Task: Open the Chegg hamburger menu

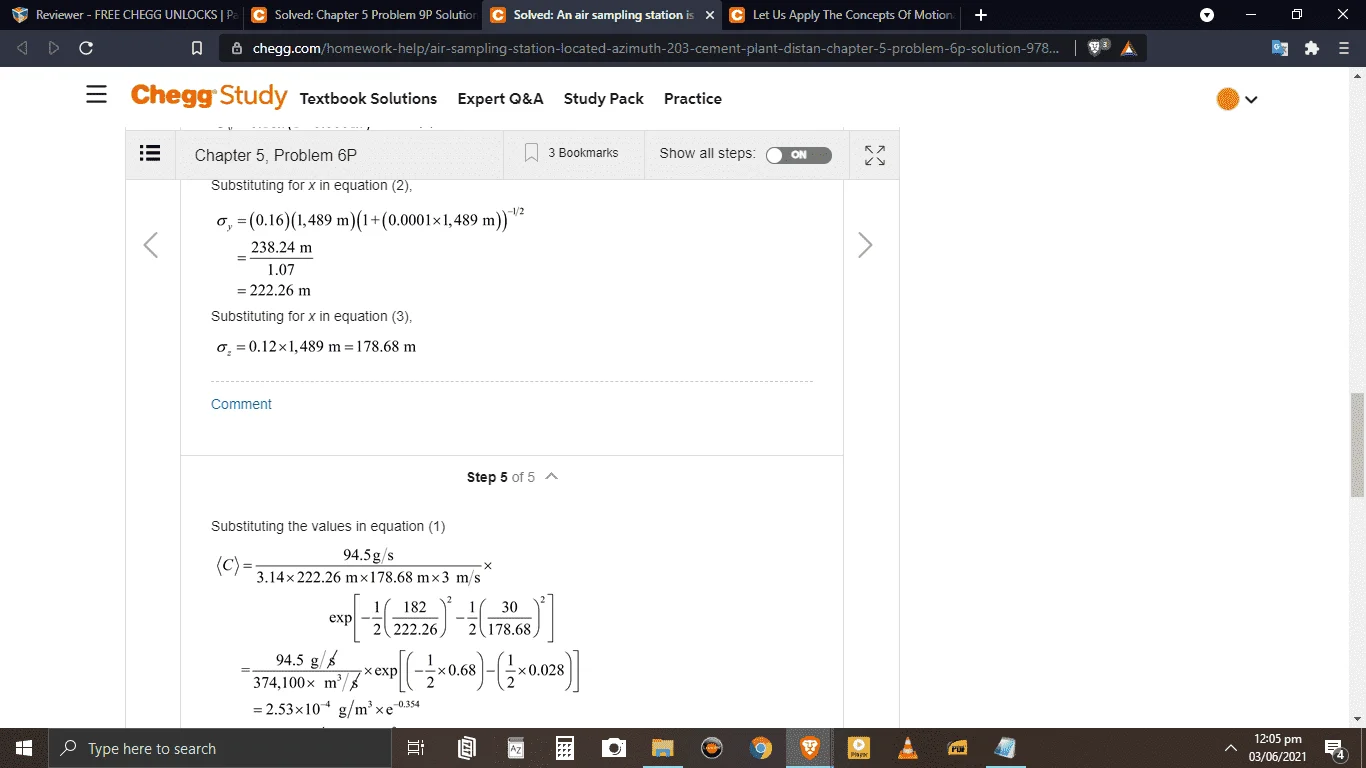Action: [x=96, y=95]
